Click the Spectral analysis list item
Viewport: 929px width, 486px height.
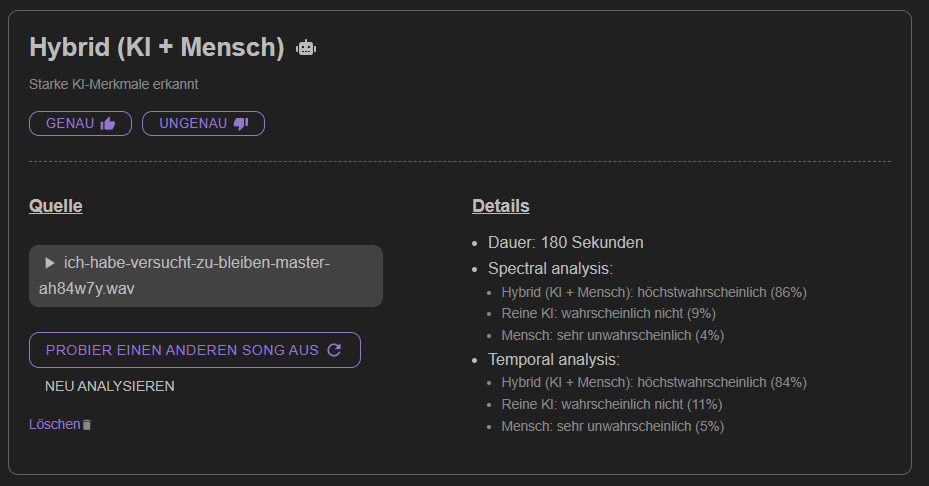[550, 268]
